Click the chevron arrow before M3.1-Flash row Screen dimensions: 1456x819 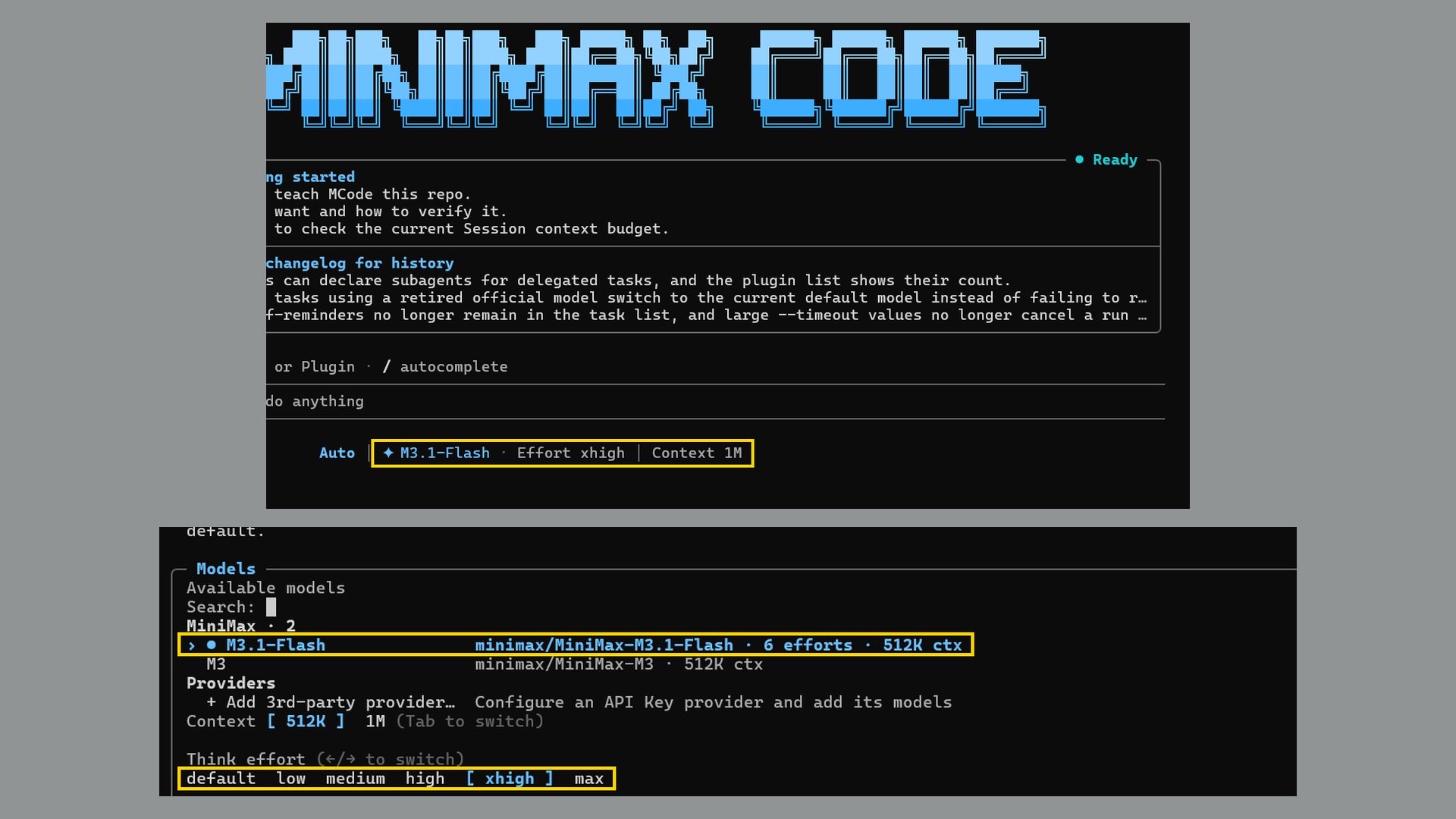(192, 645)
